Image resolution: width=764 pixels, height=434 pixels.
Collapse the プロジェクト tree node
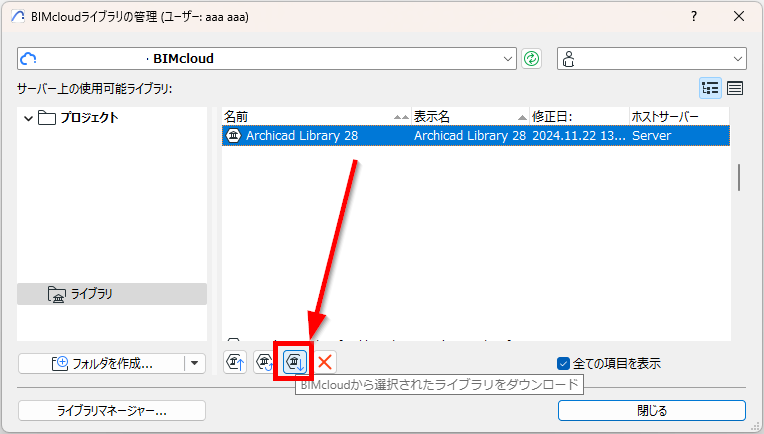tap(28, 118)
